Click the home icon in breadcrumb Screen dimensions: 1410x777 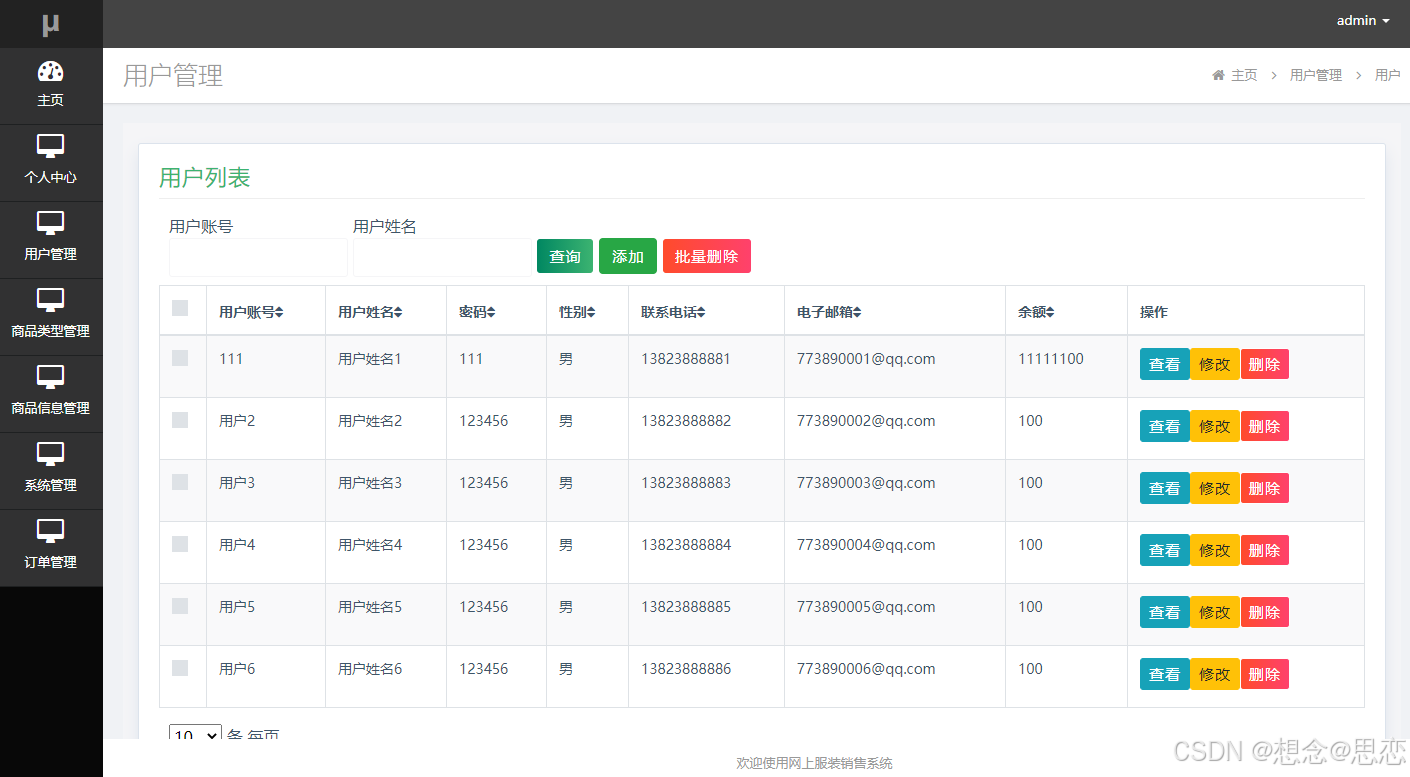pyautogui.click(x=1218, y=75)
